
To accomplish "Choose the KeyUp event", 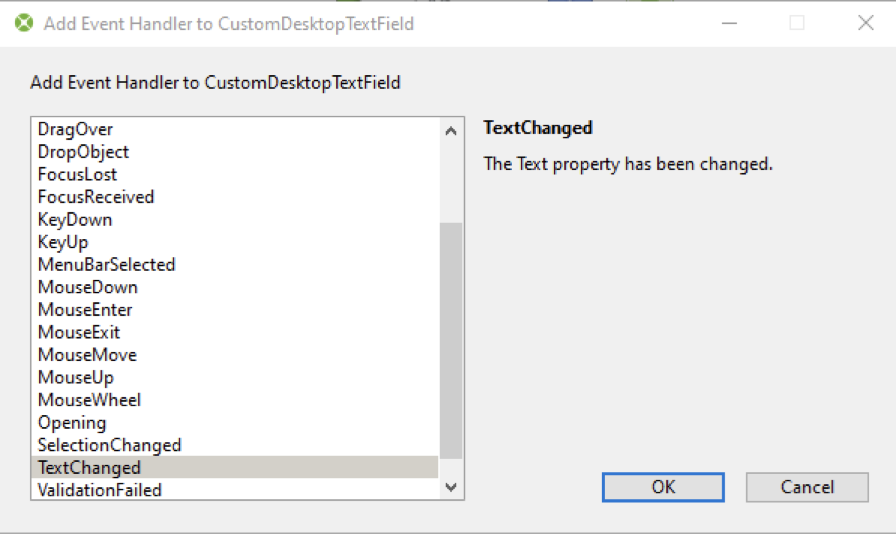I will (235, 242).
